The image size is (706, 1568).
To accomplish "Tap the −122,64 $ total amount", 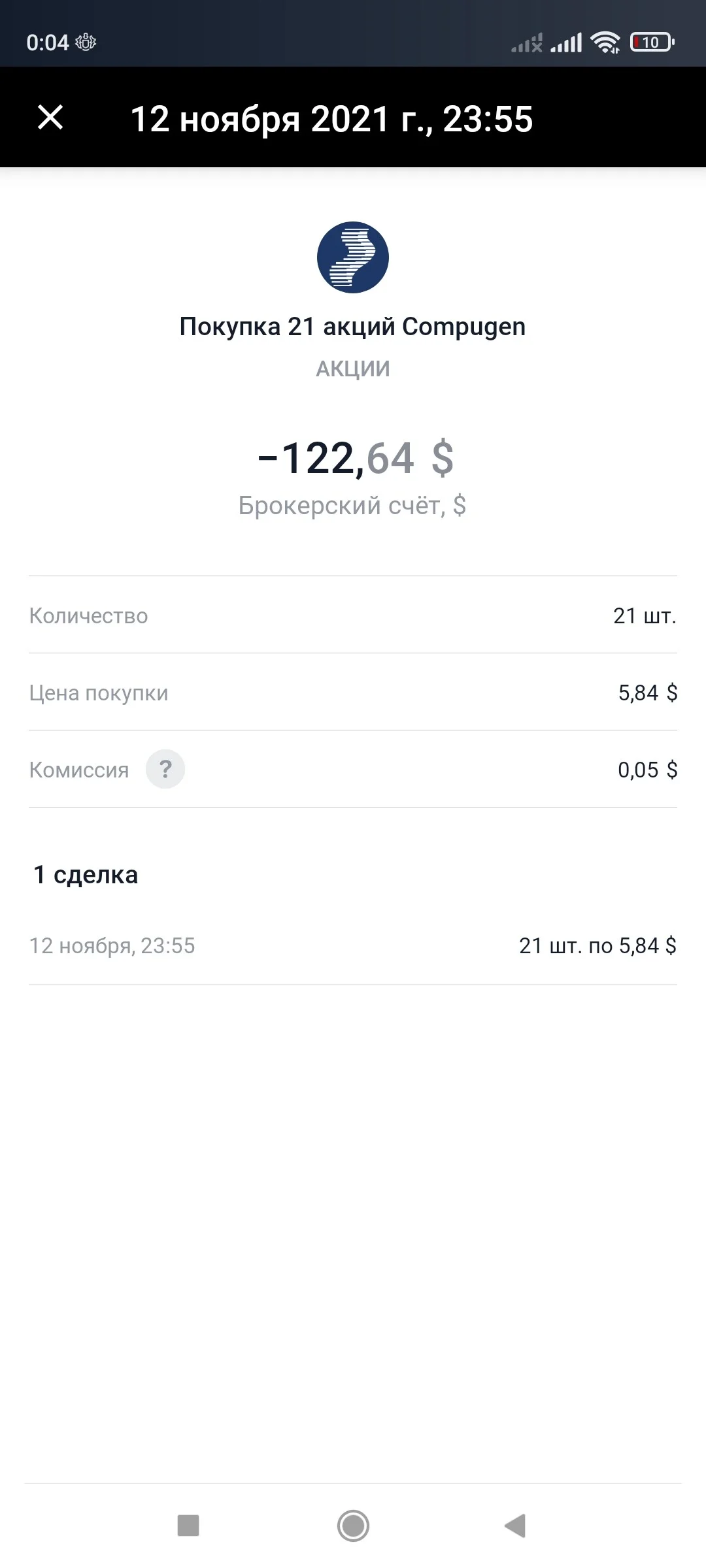I will point(355,457).
